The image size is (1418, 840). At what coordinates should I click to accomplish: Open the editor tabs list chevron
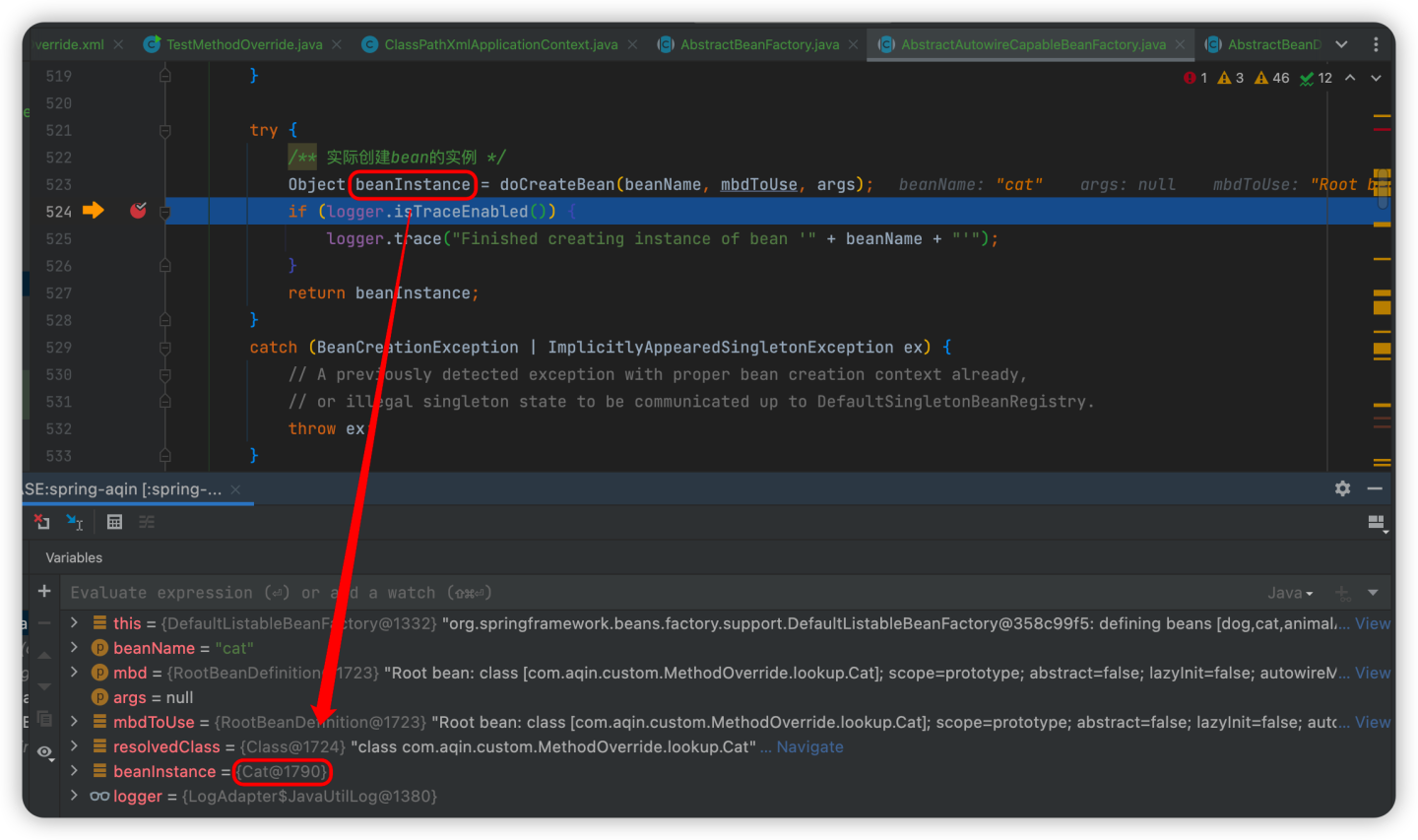1341,44
